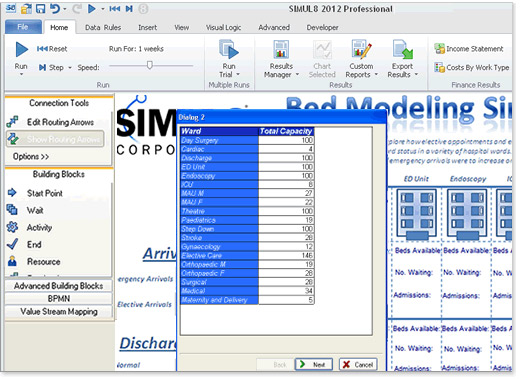
Task: Switch to the Data Rules tab
Action: click(103, 28)
